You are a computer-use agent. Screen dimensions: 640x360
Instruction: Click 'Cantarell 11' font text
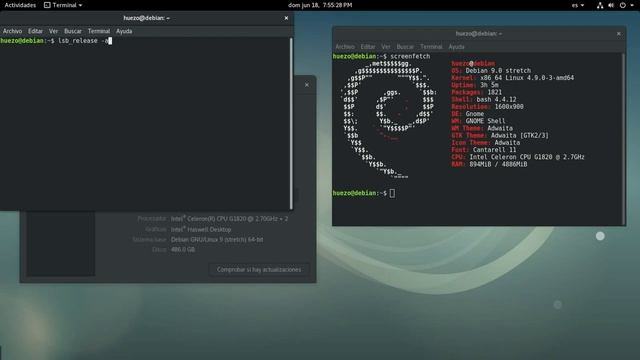[494, 150]
